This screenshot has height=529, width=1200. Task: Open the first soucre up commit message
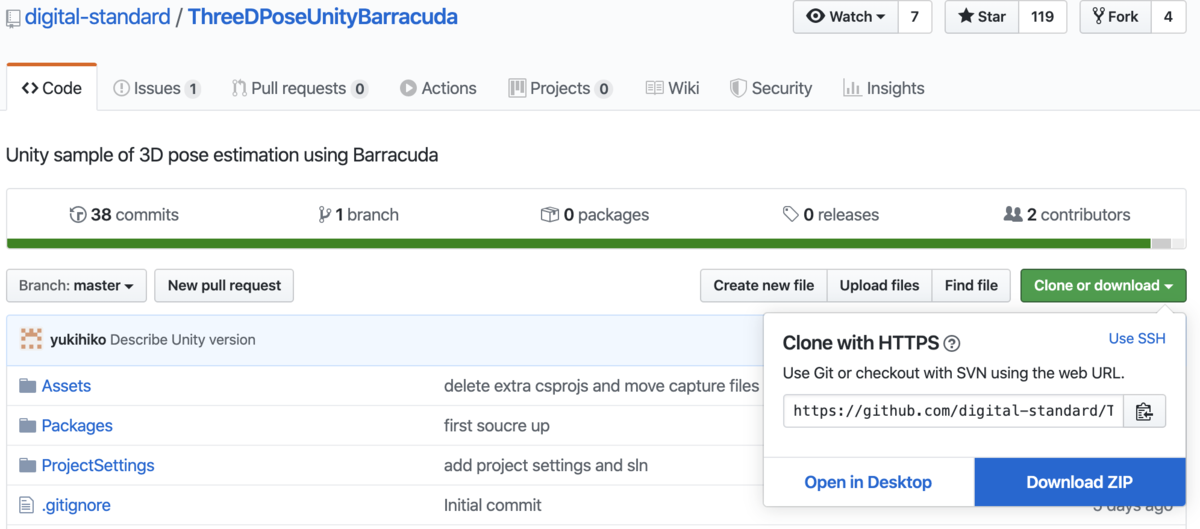[x=497, y=425]
